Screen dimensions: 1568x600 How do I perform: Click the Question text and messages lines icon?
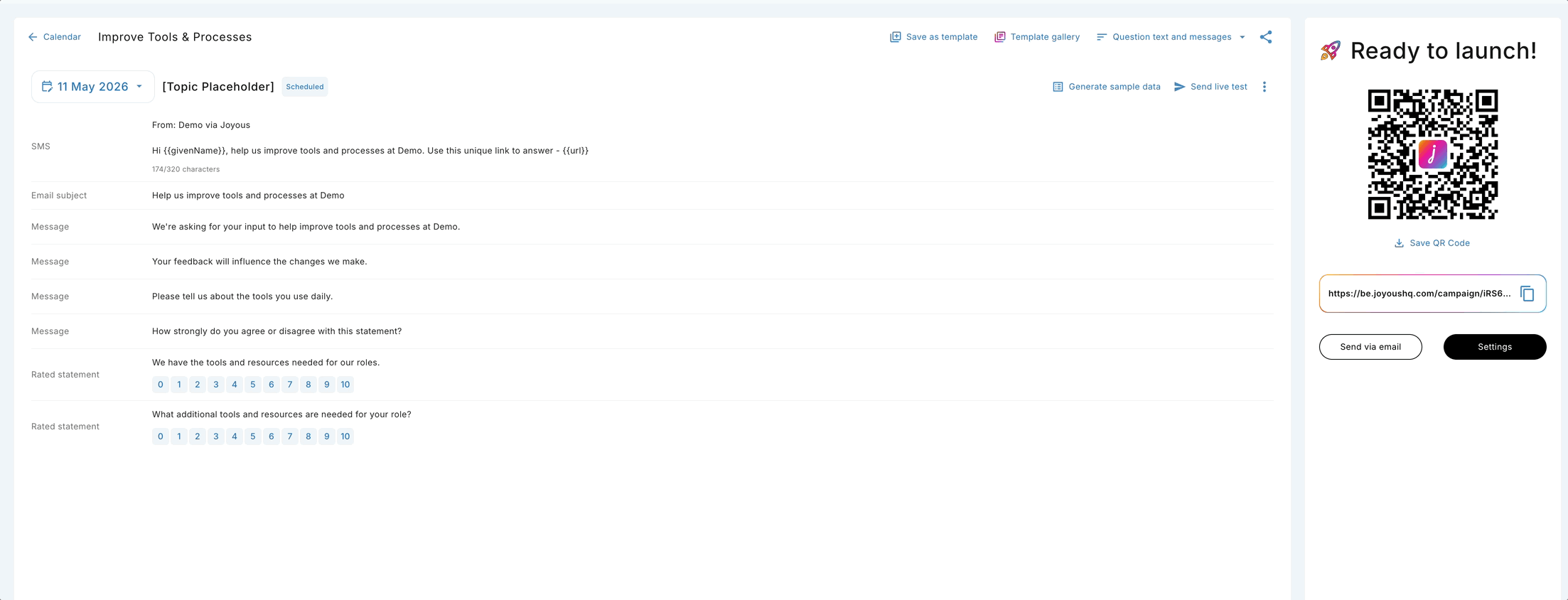tap(1102, 37)
